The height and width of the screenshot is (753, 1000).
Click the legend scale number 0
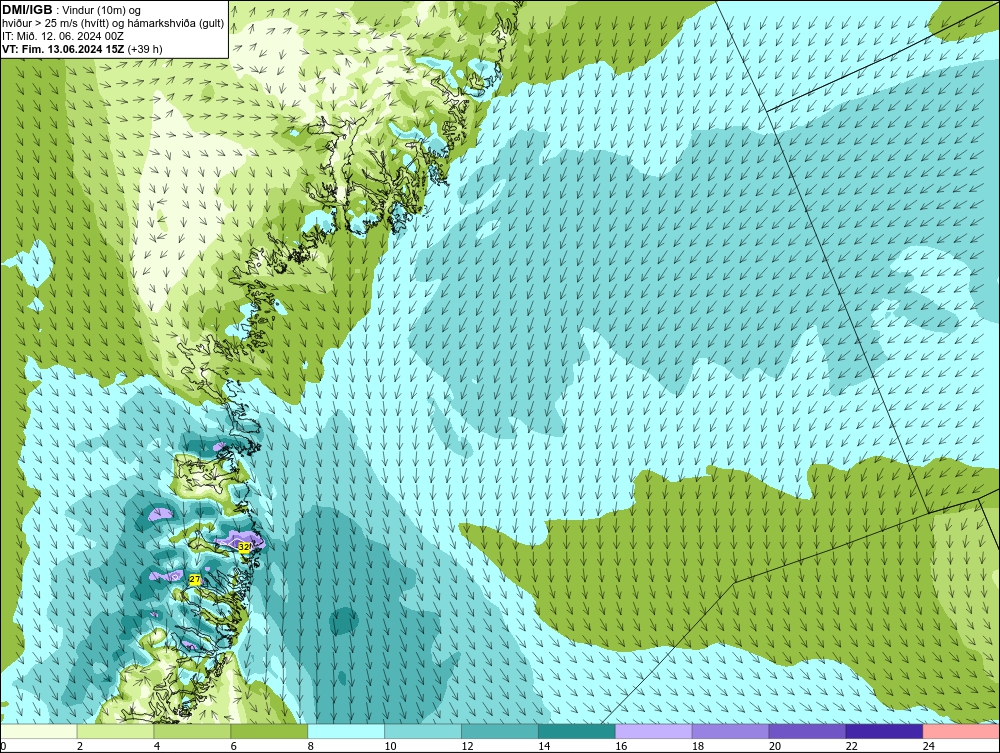pos(3,746)
